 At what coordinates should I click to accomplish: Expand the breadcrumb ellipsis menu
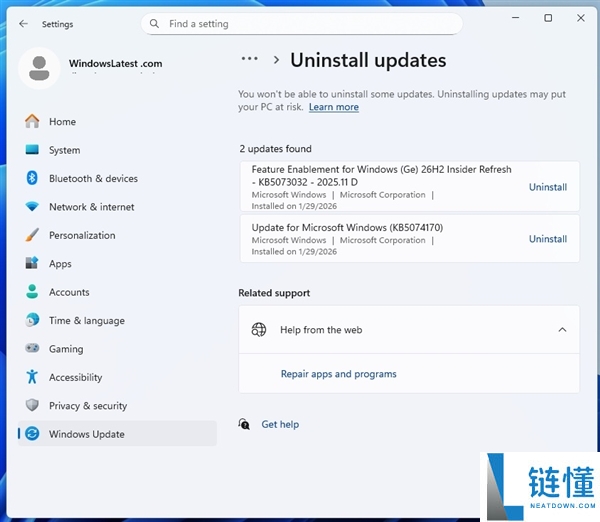pos(250,60)
